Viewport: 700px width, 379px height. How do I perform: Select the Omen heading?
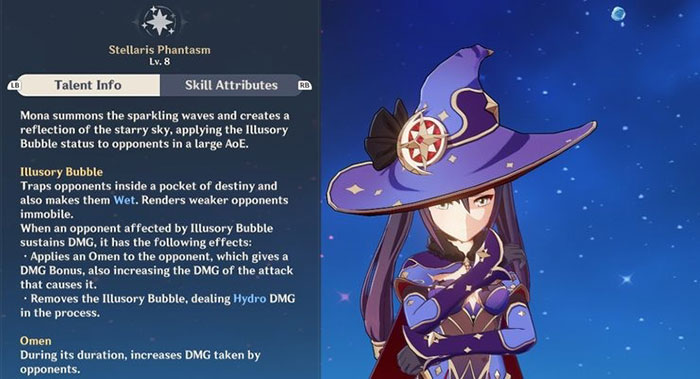[36, 341]
